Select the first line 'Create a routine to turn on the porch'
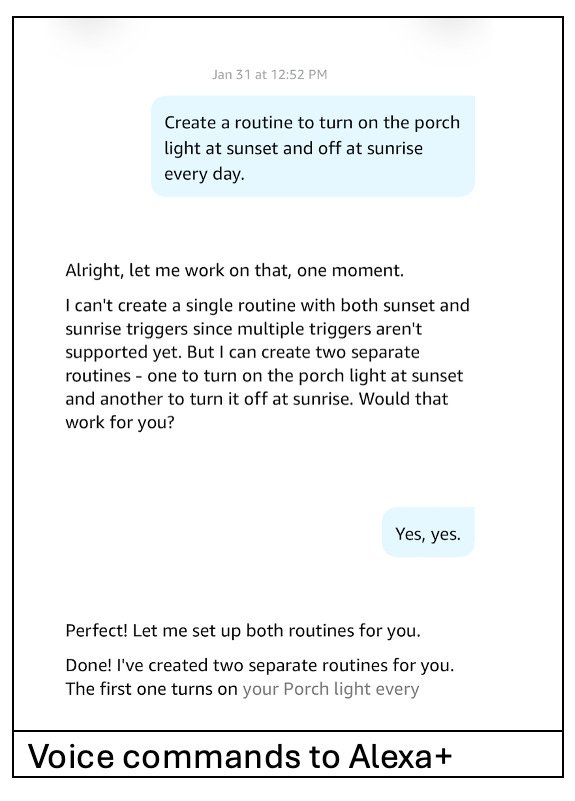The width and height of the screenshot is (575, 801). pos(312,123)
